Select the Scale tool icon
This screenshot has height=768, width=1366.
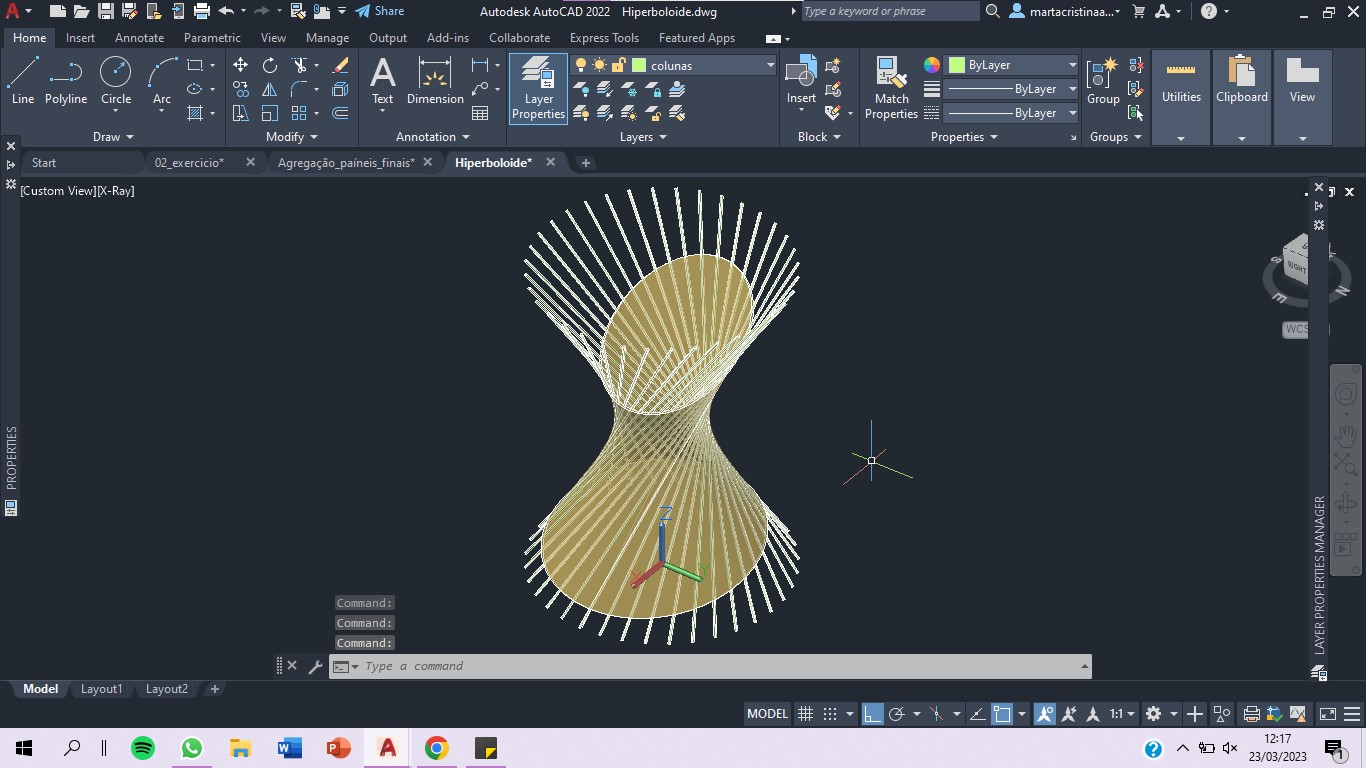270,113
